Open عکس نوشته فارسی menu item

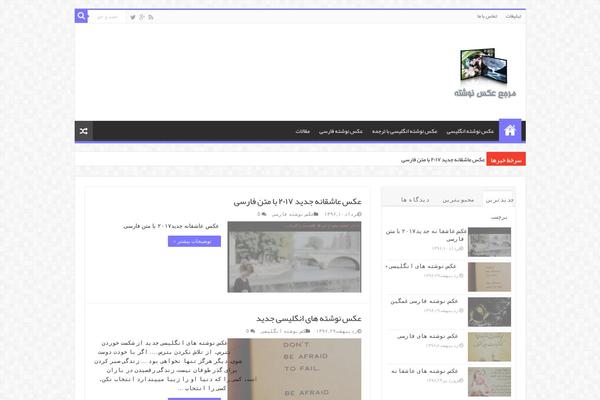[341, 131]
